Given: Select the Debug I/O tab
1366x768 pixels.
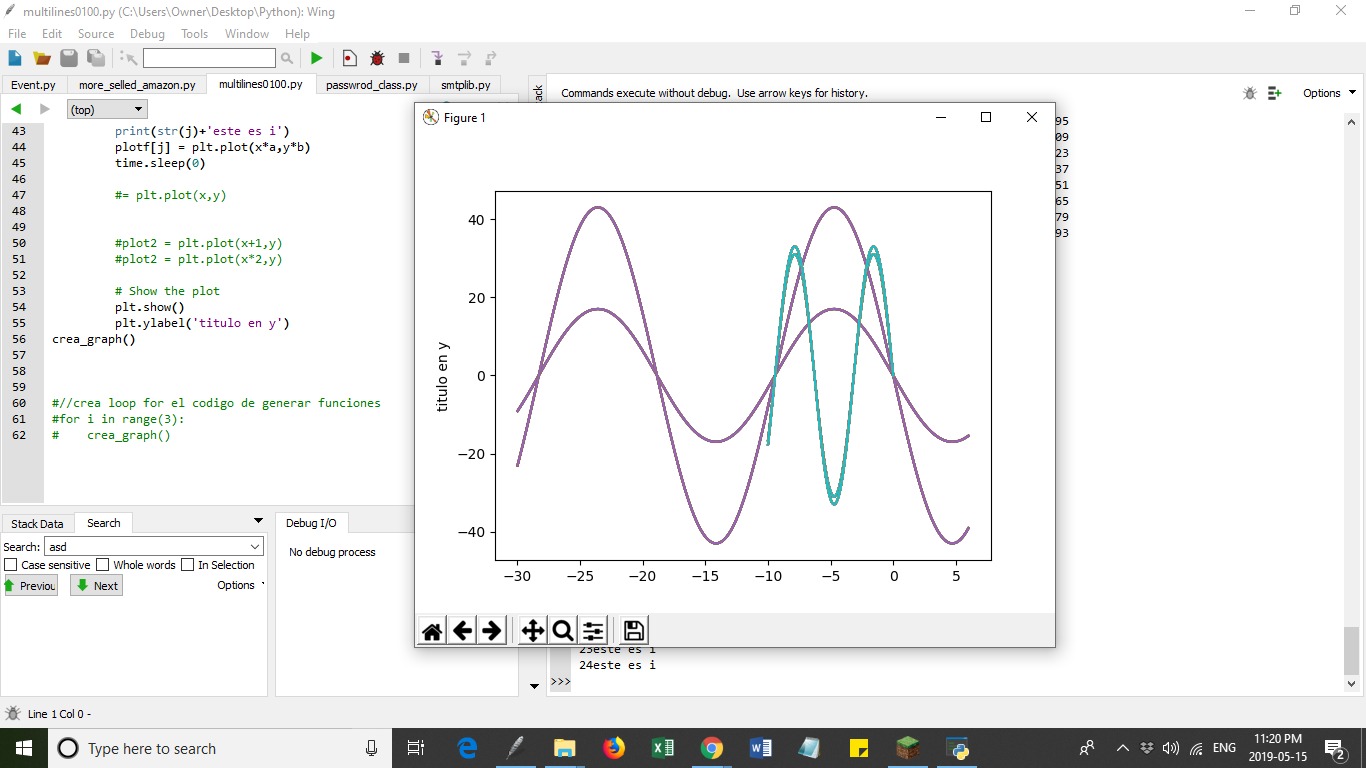Looking at the screenshot, I should [311, 523].
